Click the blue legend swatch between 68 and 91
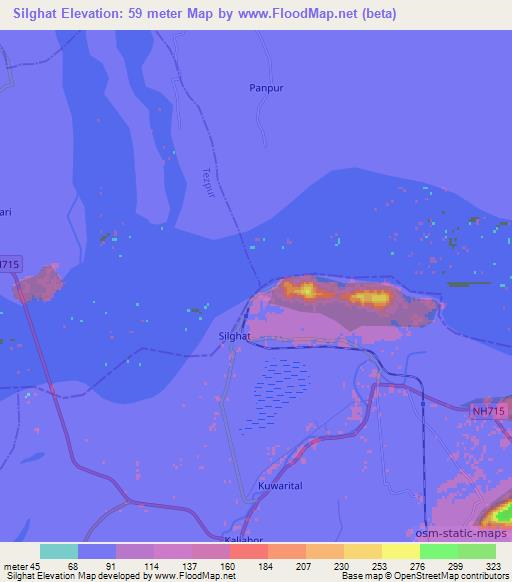The width and height of the screenshot is (512, 582). coord(97,552)
